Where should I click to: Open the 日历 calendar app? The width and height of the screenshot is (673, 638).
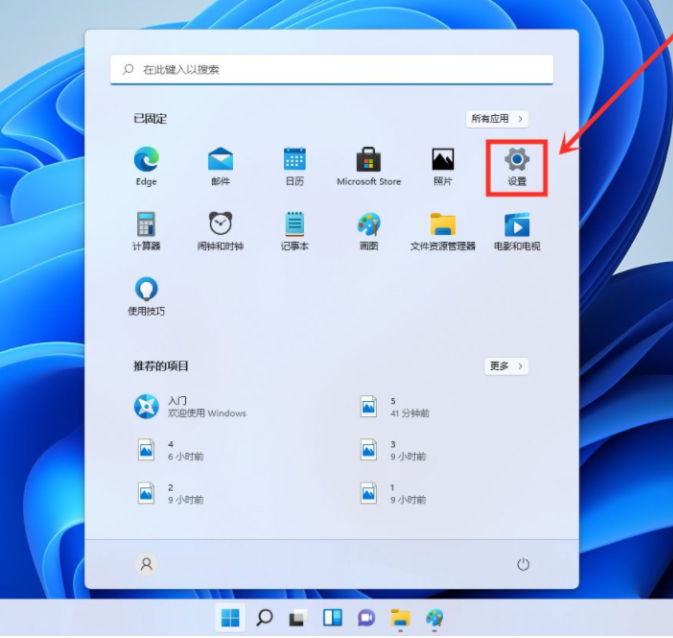pos(294,167)
